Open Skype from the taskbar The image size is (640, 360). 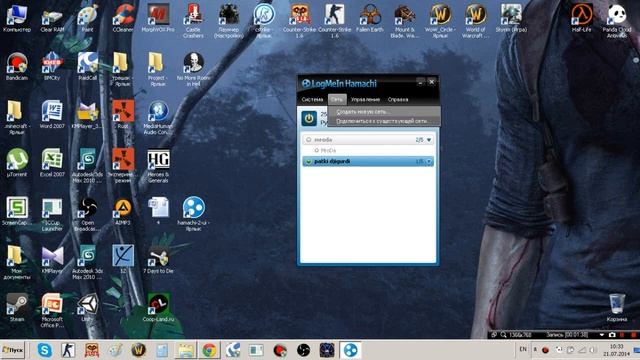44,350
